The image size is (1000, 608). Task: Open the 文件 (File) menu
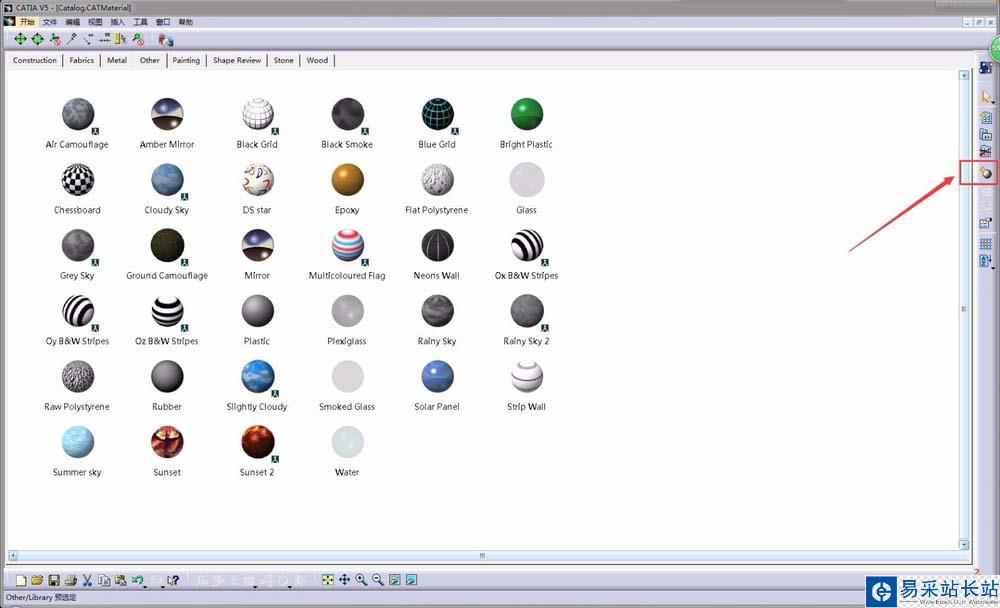pyautogui.click(x=50, y=22)
